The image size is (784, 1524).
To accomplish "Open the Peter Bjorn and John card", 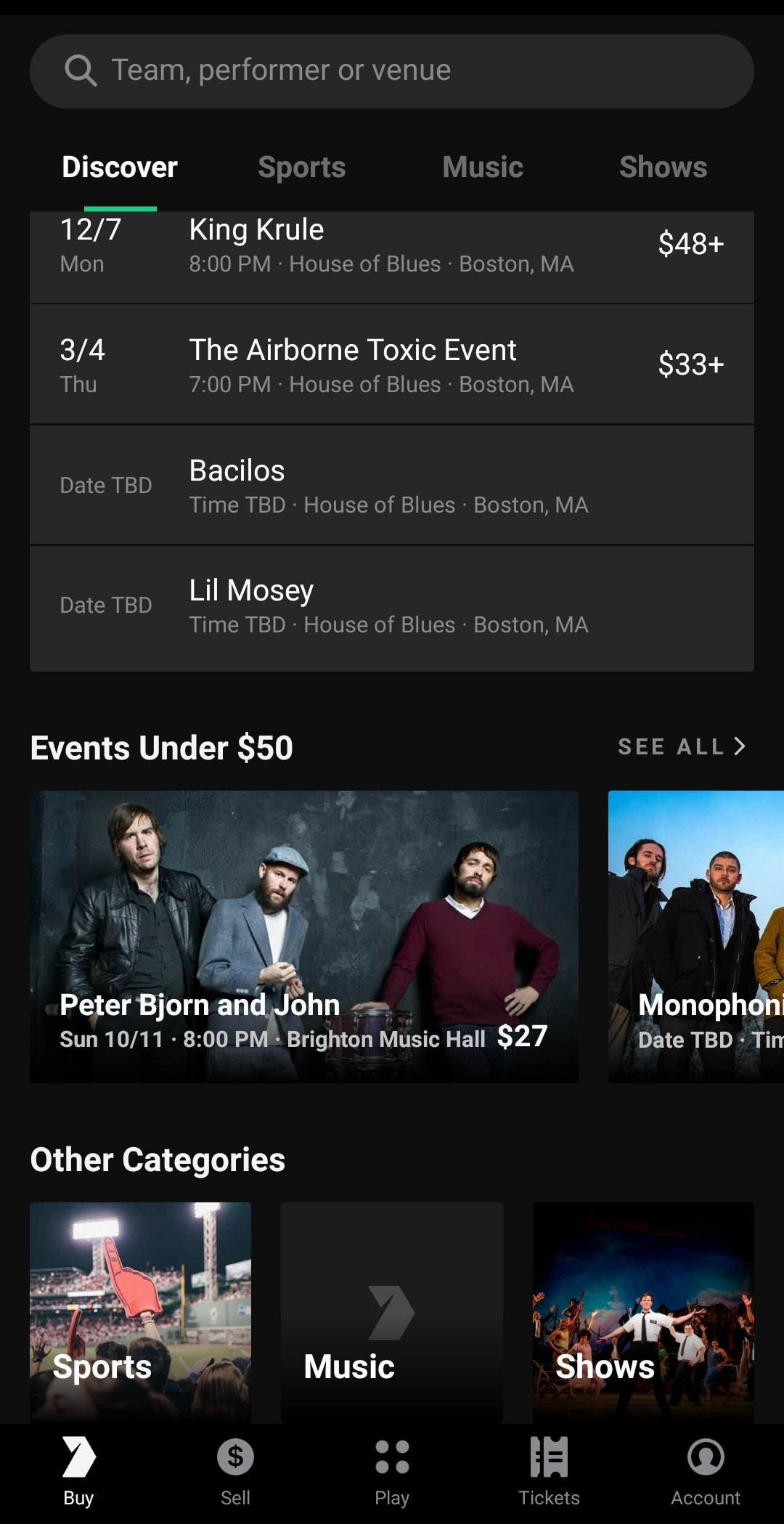I will [304, 937].
